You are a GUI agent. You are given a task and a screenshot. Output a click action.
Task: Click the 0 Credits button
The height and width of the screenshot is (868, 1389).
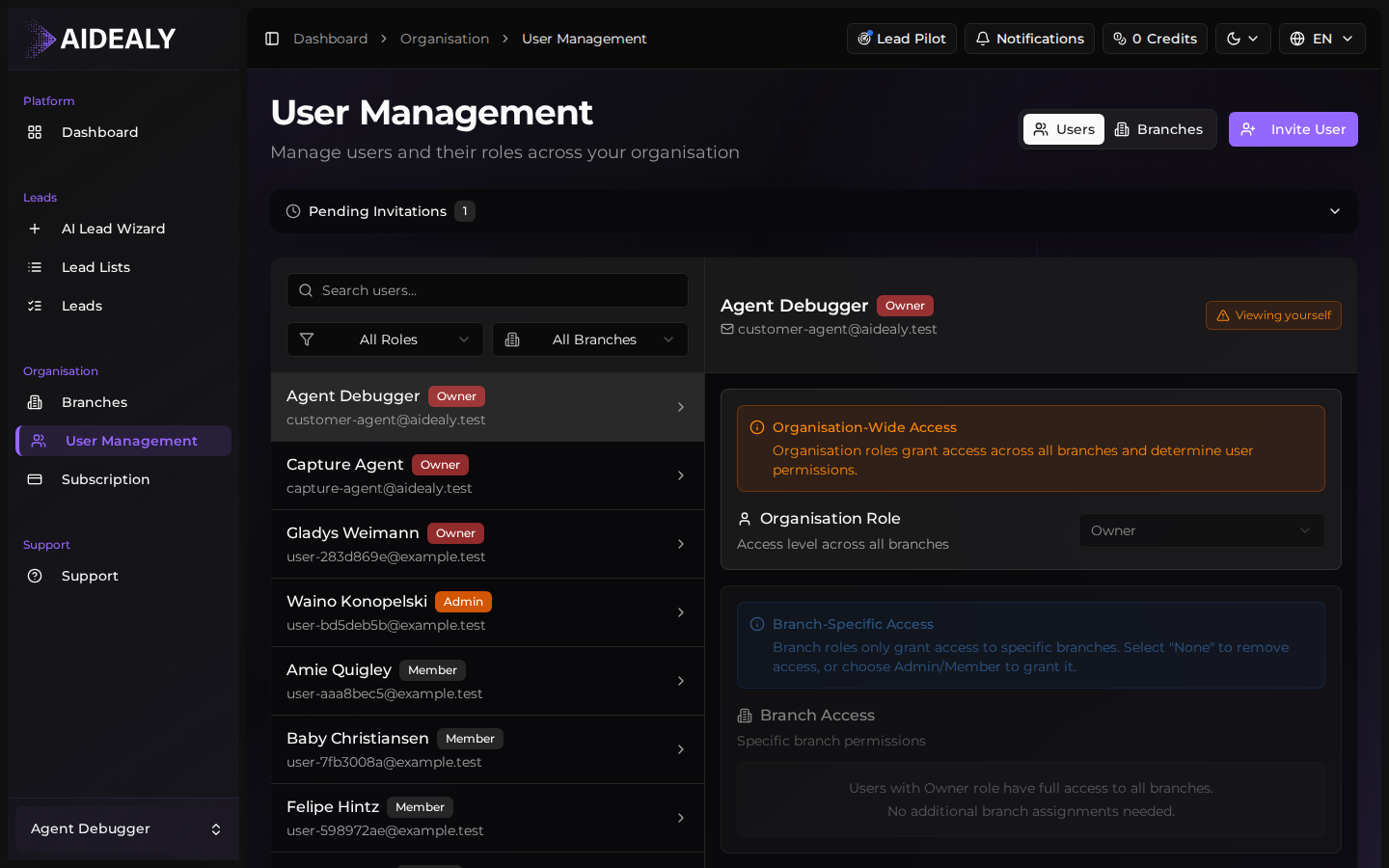[1155, 39]
